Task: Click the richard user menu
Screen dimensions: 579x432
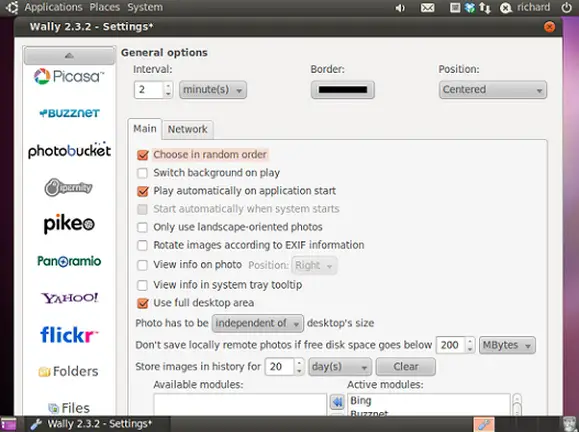Action: pyautogui.click(x=533, y=7)
